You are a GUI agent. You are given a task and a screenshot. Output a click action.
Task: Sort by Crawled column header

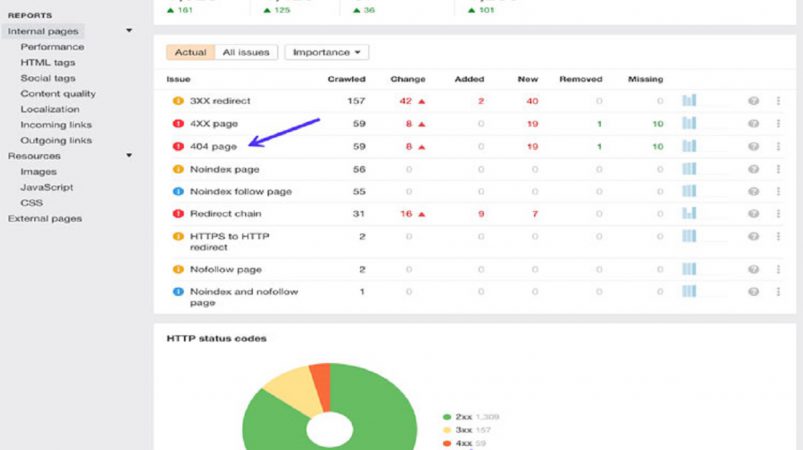[346, 79]
